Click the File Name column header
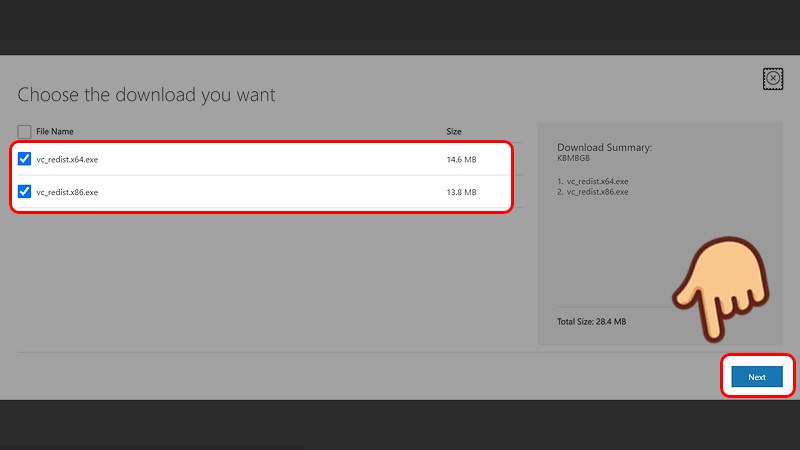Image resolution: width=800 pixels, height=450 pixels. tap(55, 132)
